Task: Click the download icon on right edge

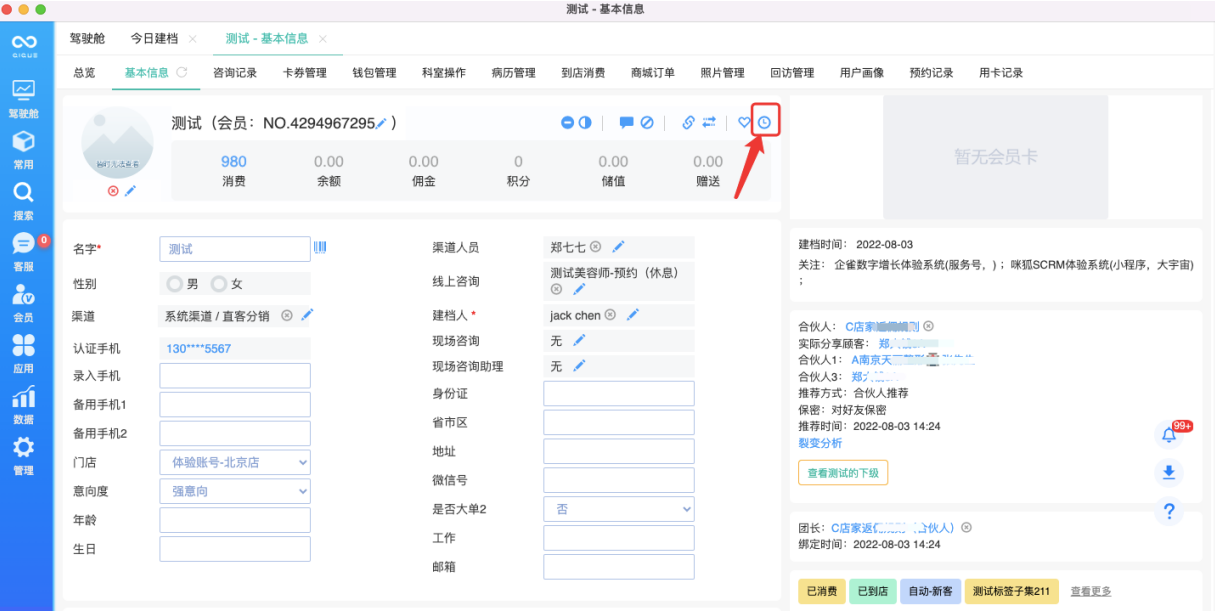Action: click(1168, 472)
